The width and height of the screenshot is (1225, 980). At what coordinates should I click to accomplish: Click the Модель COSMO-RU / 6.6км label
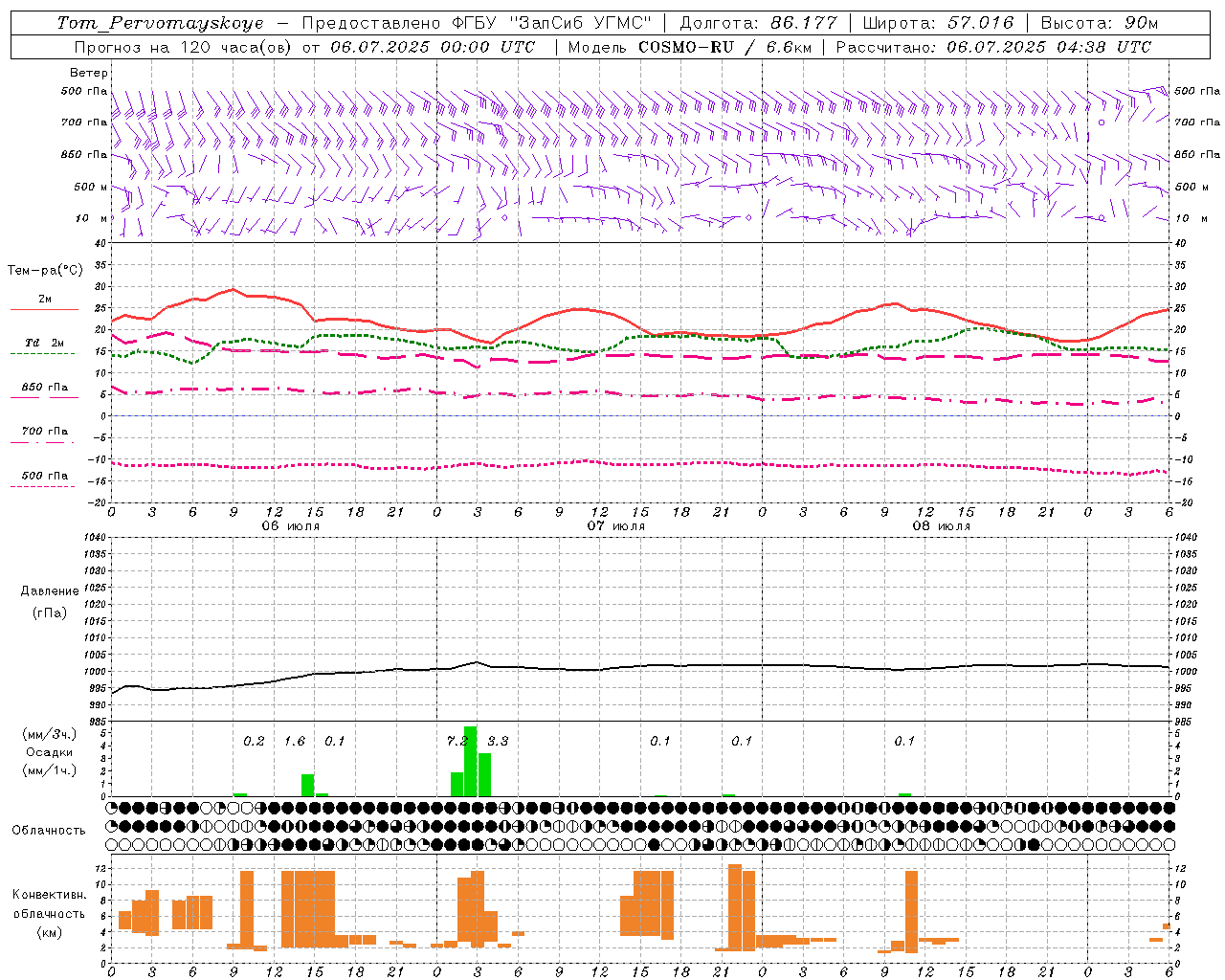coord(690,47)
